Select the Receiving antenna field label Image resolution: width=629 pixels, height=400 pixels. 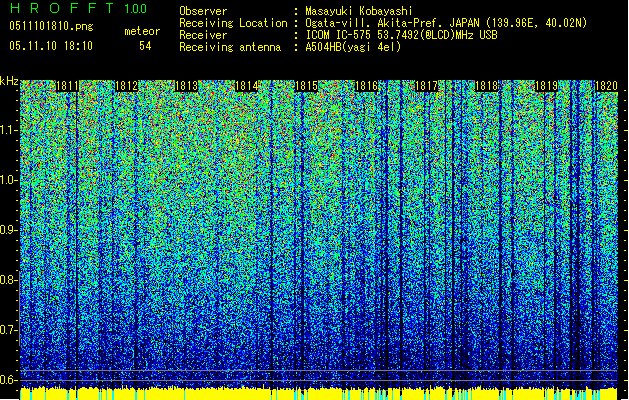click(x=230, y=47)
